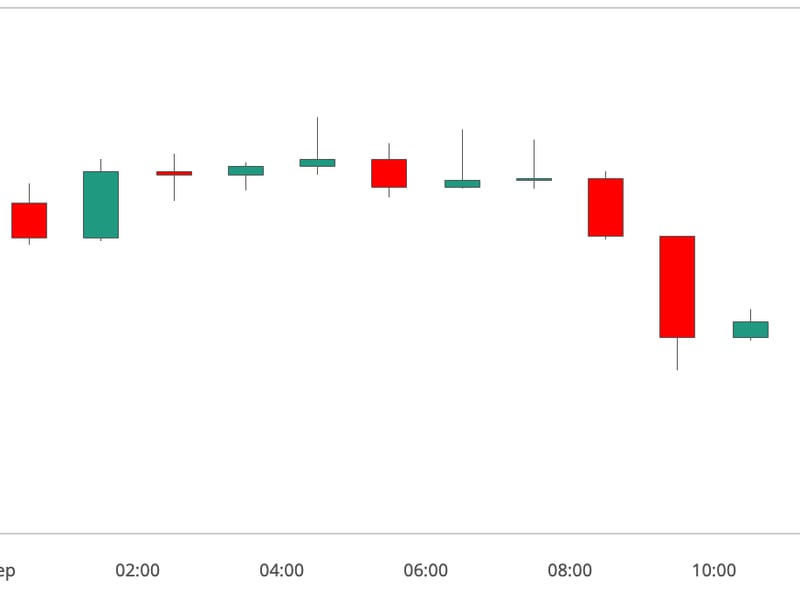The height and width of the screenshot is (600, 800).
Task: Select the 10:00 time axis label
Action: [x=714, y=571]
